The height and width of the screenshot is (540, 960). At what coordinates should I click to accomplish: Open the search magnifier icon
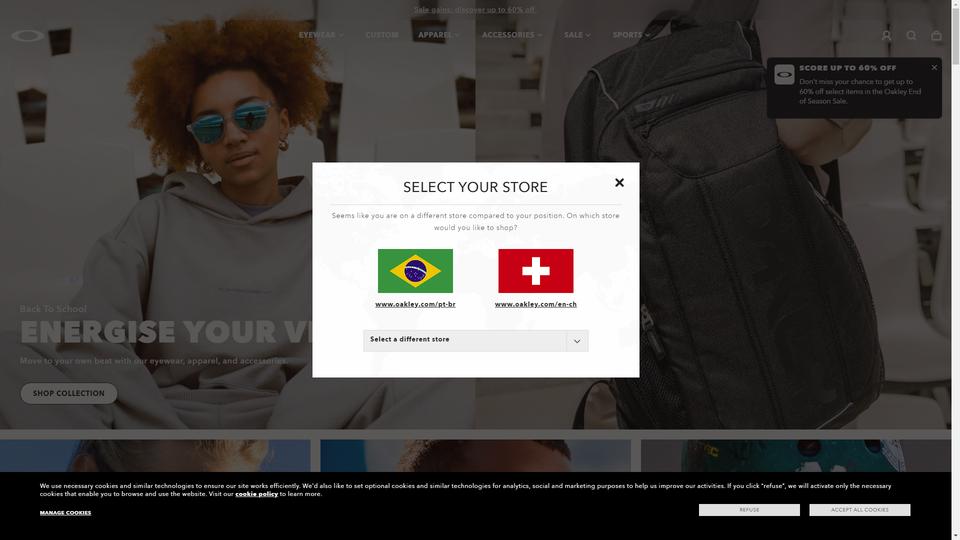(x=911, y=36)
